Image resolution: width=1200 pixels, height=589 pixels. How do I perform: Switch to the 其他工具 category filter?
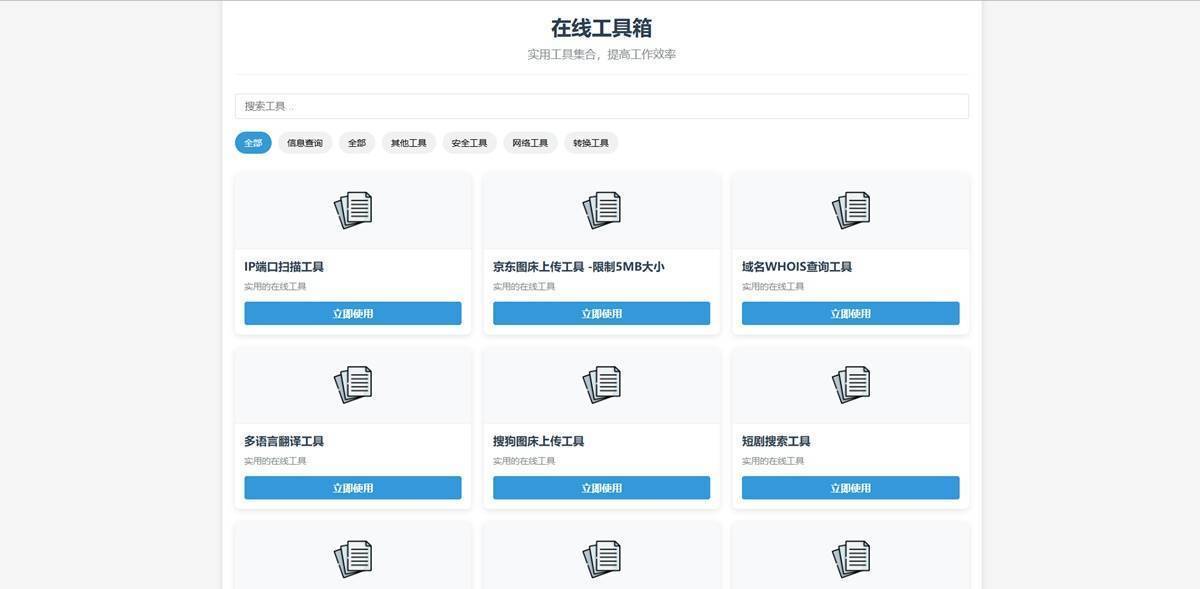(408, 143)
